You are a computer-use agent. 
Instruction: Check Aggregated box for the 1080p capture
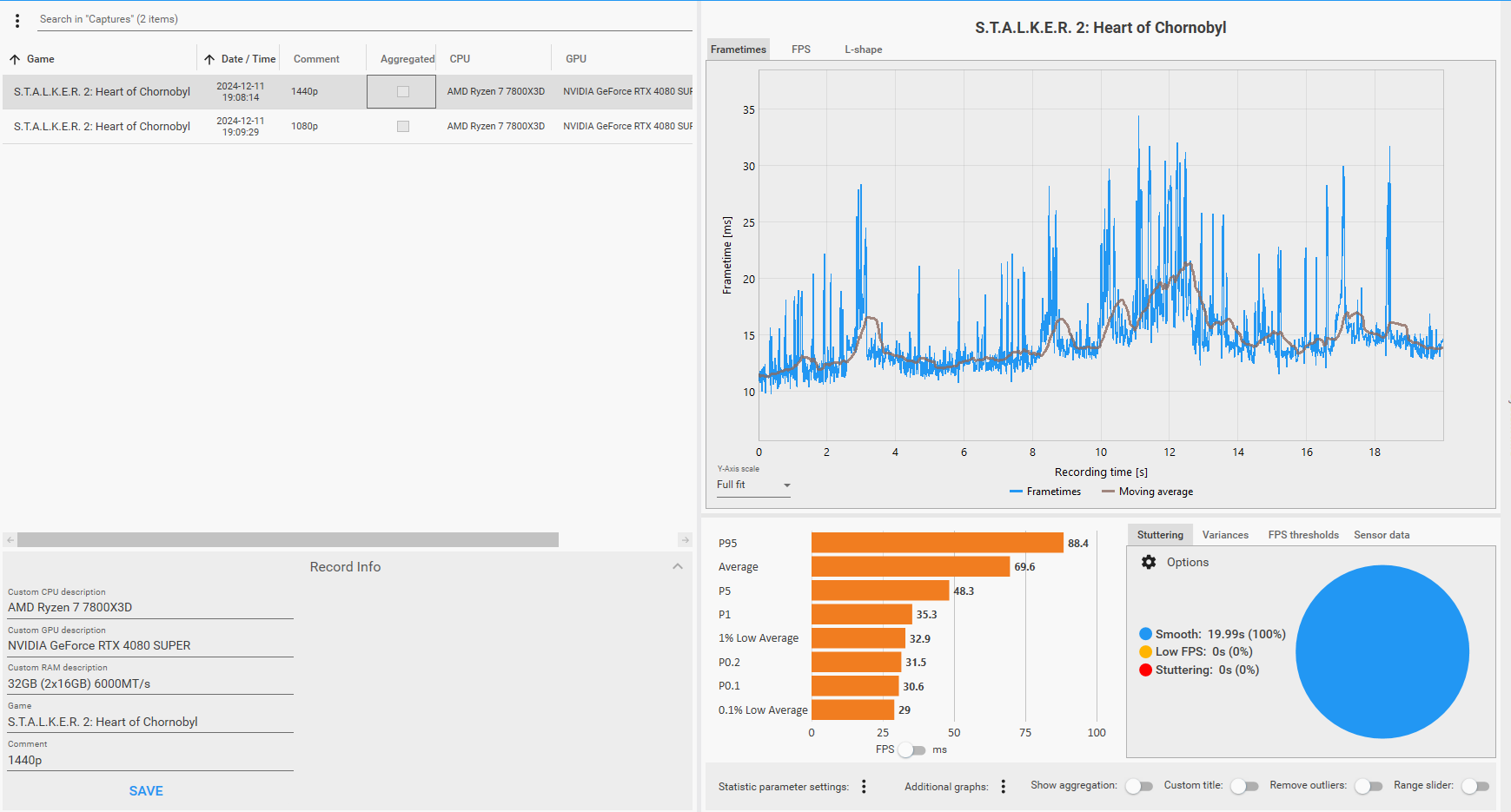[403, 126]
